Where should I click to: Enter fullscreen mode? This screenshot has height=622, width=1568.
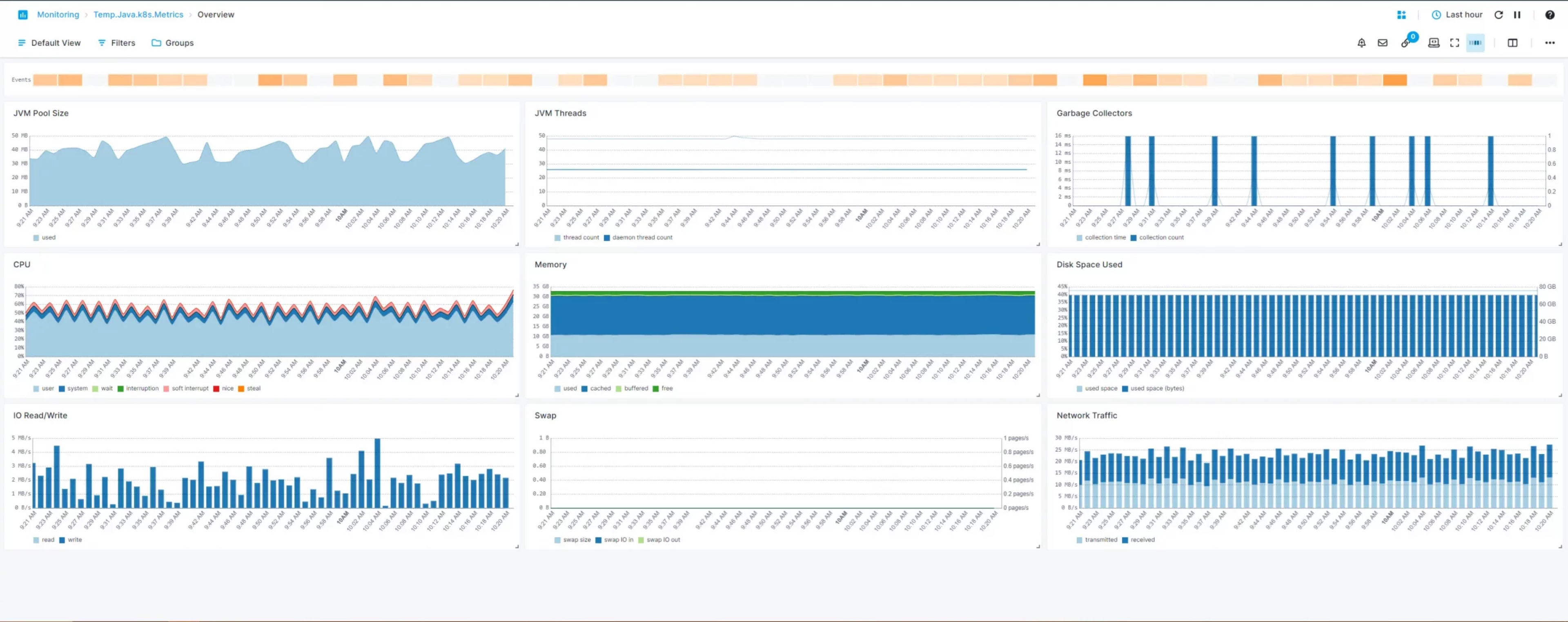(1455, 42)
